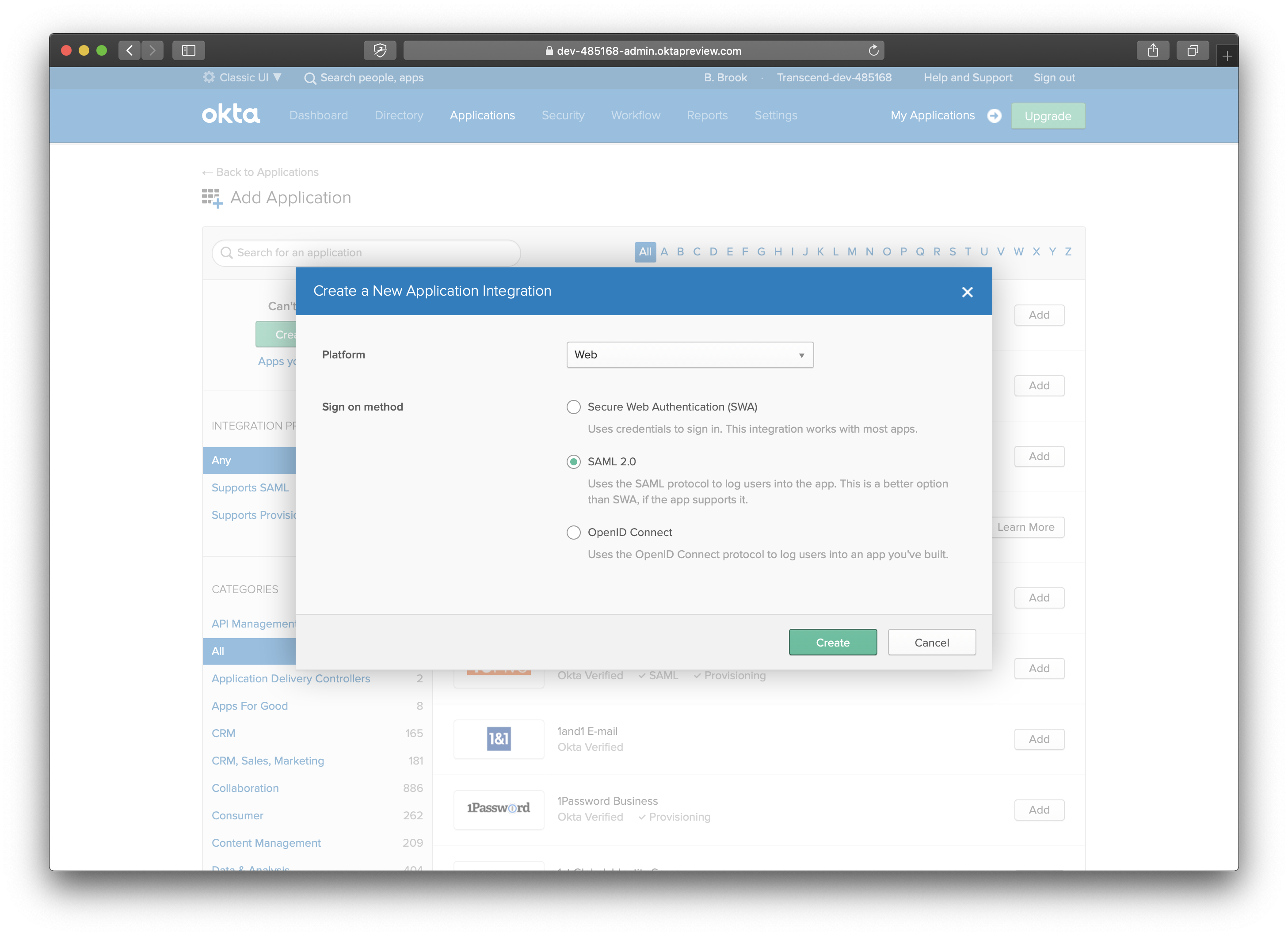Open the Applications menu
Screen dimensions: 1288x936
[x=482, y=115]
